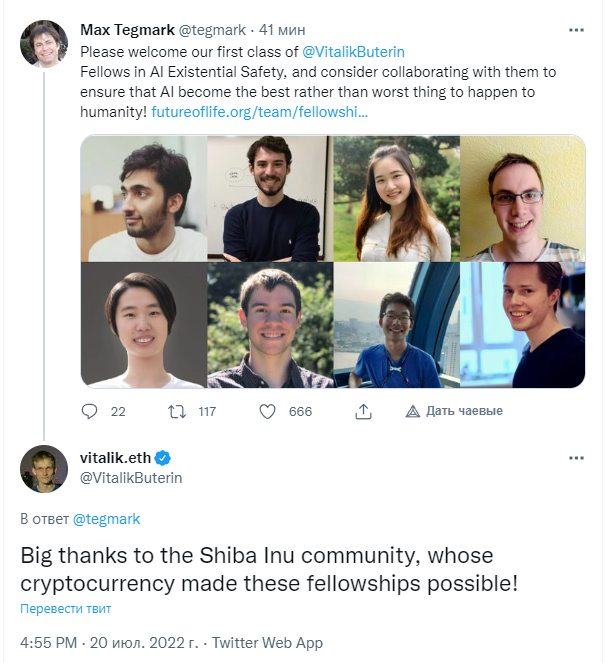The height and width of the screenshot is (663, 605).
Task: Open the futureoflife.org fellowship link
Action: (x=260, y=112)
